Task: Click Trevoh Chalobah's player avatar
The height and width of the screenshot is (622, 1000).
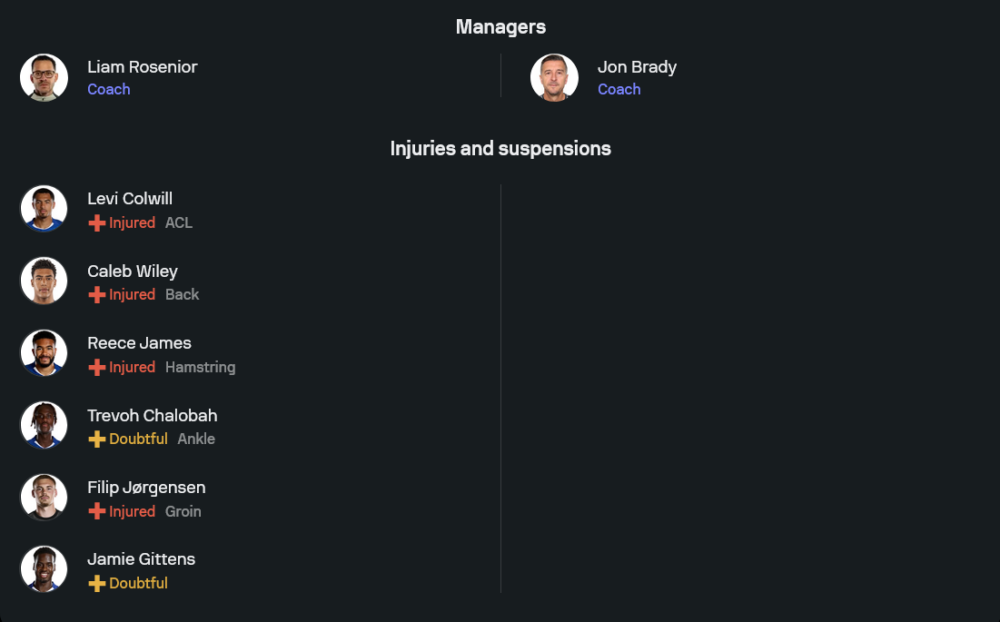Action: click(x=44, y=426)
